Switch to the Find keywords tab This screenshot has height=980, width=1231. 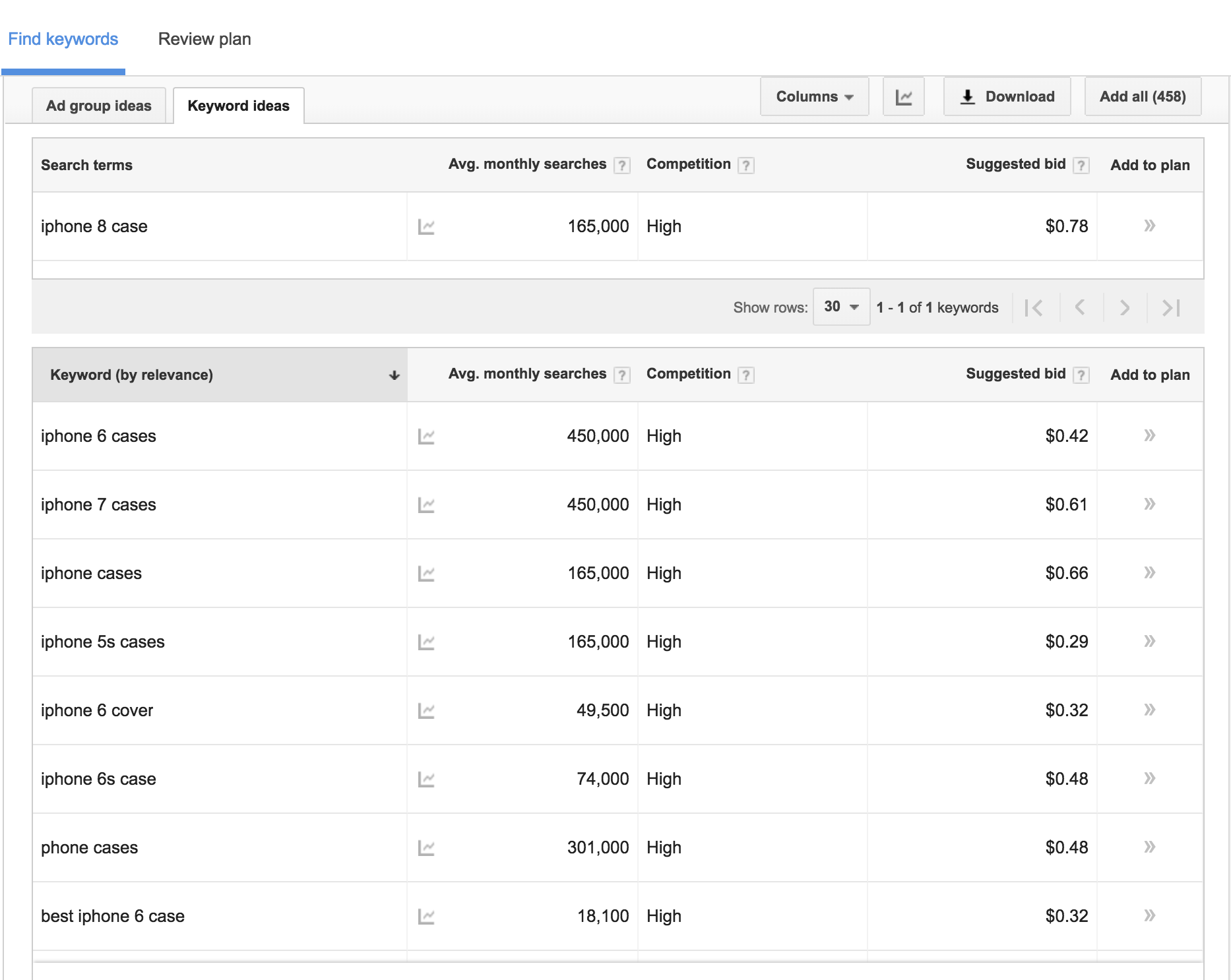[x=63, y=39]
